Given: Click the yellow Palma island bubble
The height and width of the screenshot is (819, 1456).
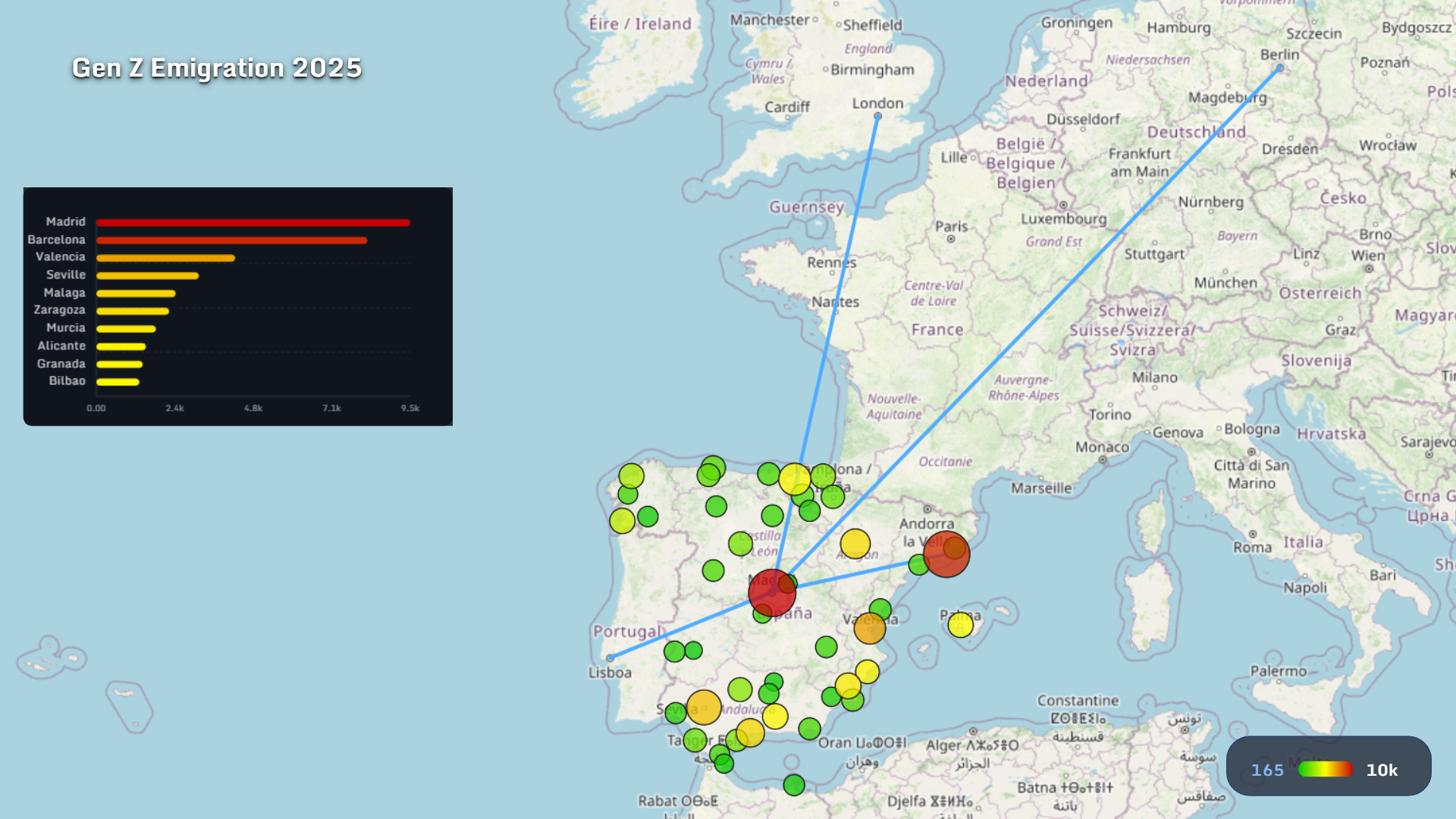Looking at the screenshot, I should coord(960,625).
